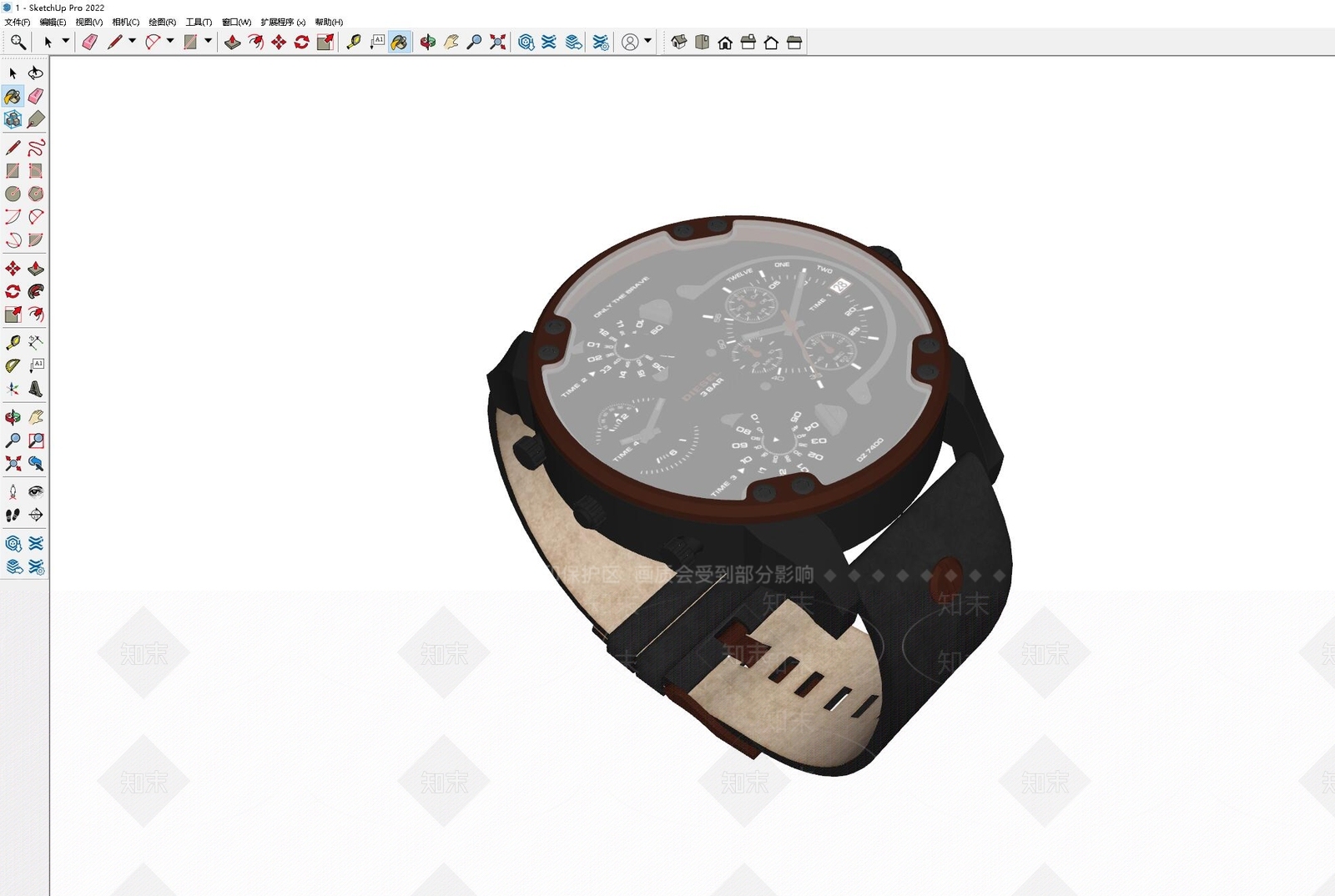Switch to Back view
This screenshot has width=1335, height=896.
coord(771,43)
